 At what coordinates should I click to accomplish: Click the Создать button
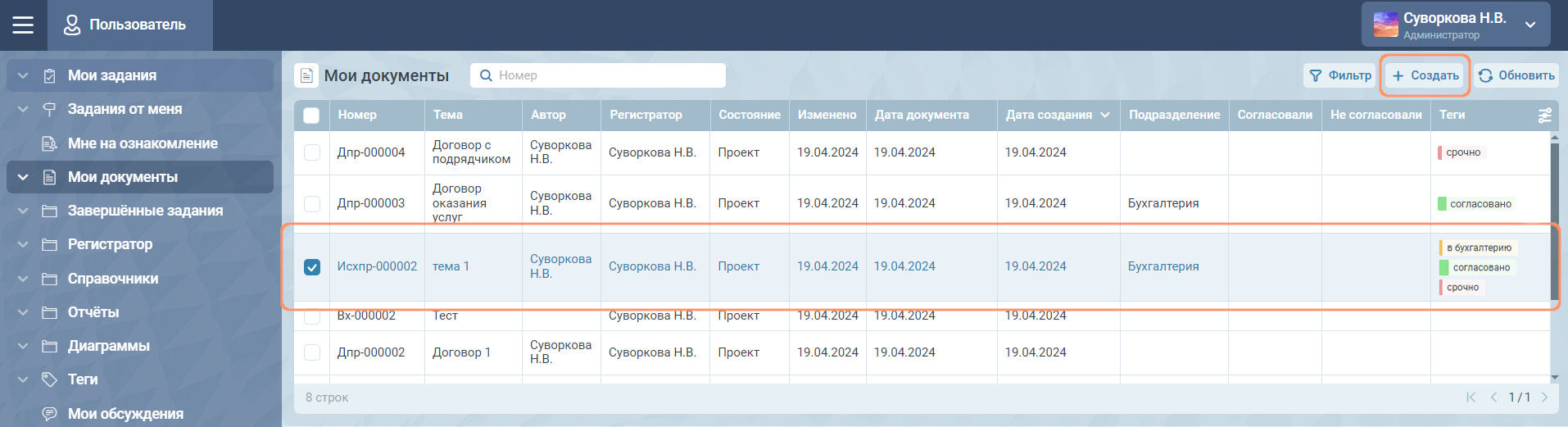(1425, 75)
